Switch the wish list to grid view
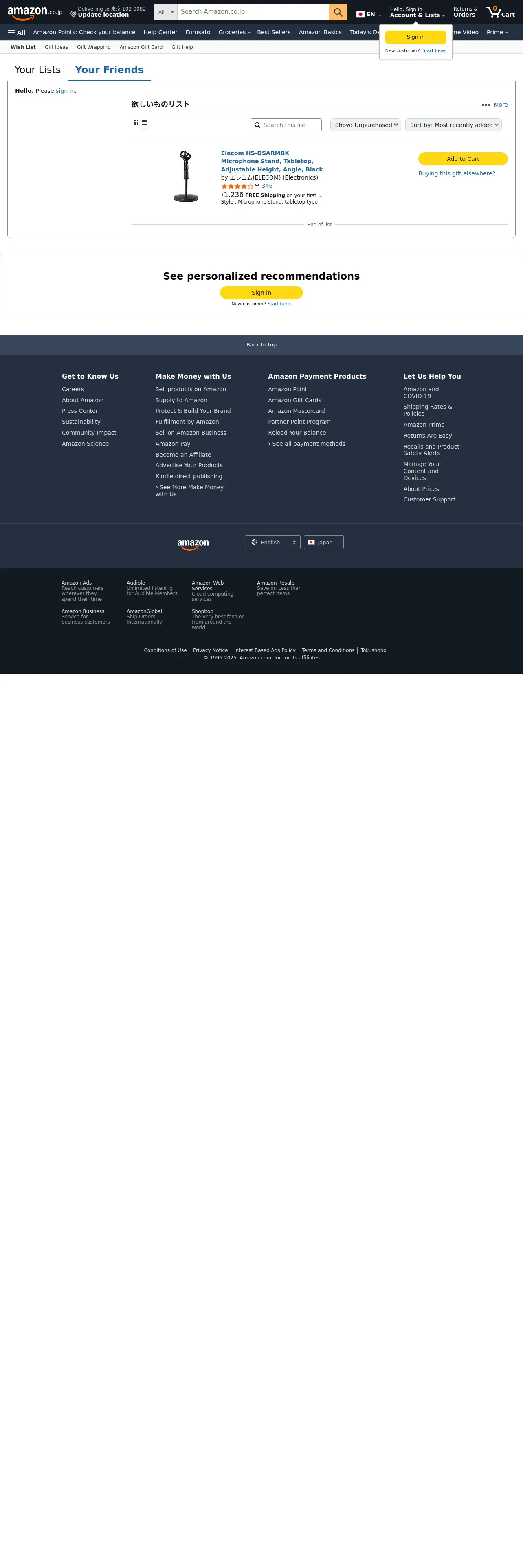Image resolution: width=523 pixels, height=1568 pixels. click(x=135, y=123)
